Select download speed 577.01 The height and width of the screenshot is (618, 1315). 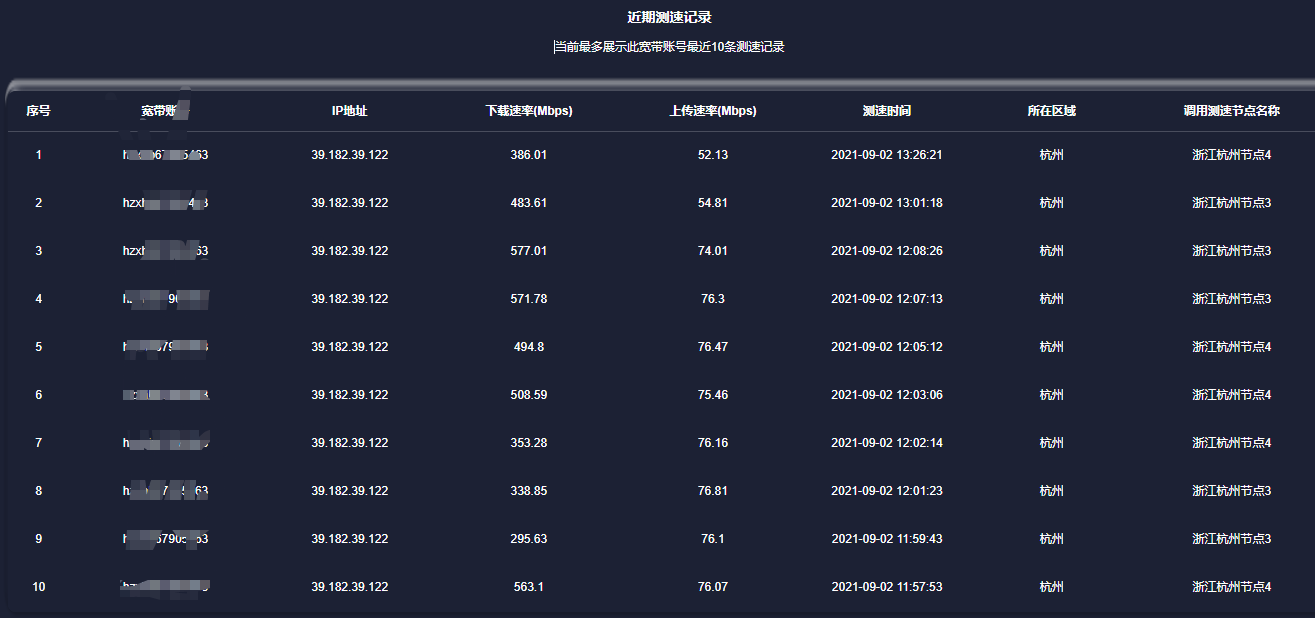[529, 251]
